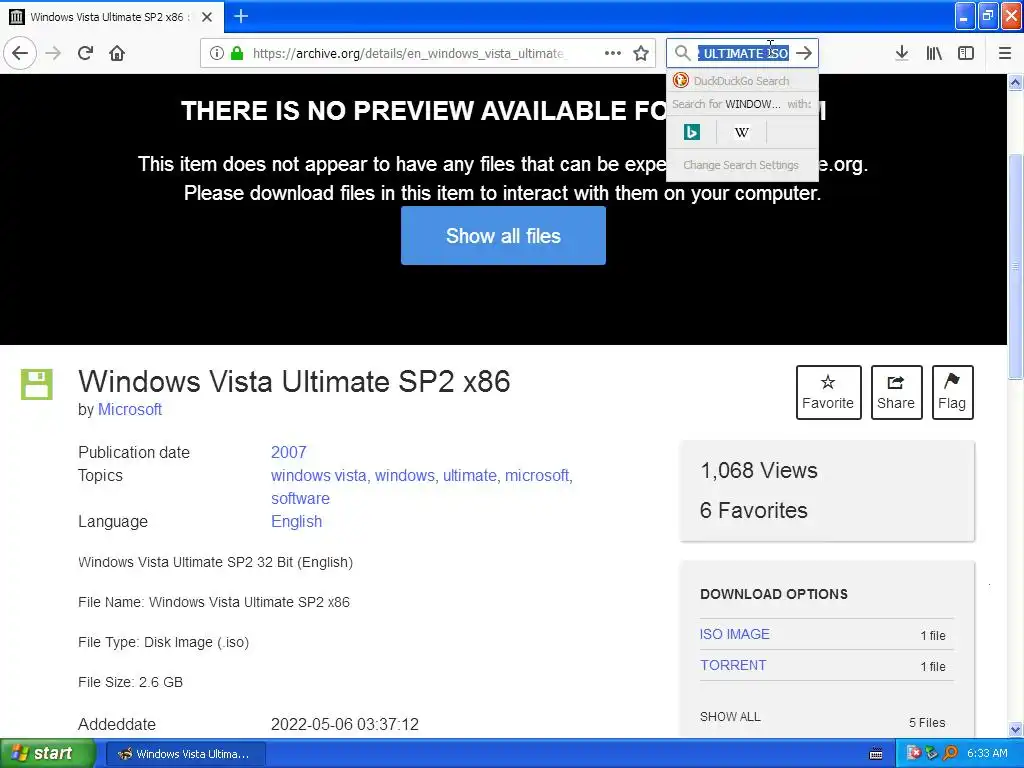The width and height of the screenshot is (1024, 768).
Task: Open the ultimate topic link
Action: tap(470, 475)
